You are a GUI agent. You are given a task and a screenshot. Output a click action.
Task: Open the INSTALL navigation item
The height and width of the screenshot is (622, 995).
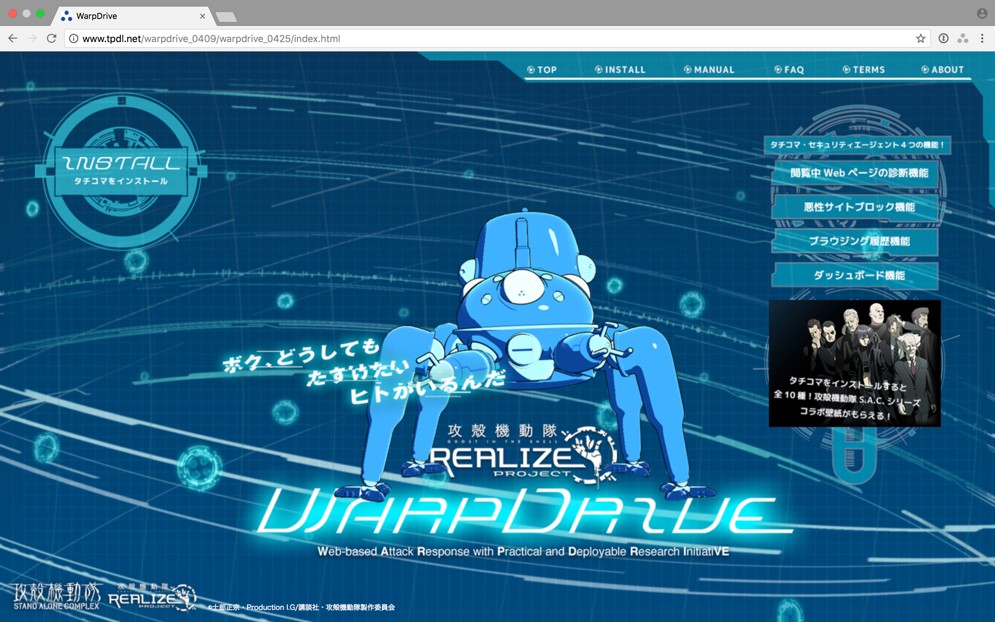tap(620, 70)
